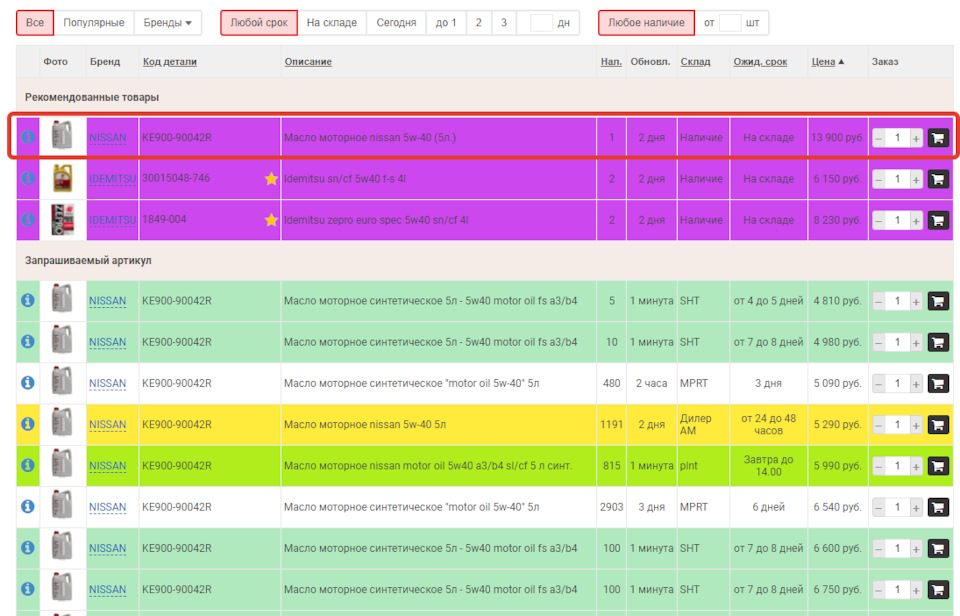Click the cart icon in the 4 980 руб. row
This screenshot has height=616, width=960.
tap(938, 342)
